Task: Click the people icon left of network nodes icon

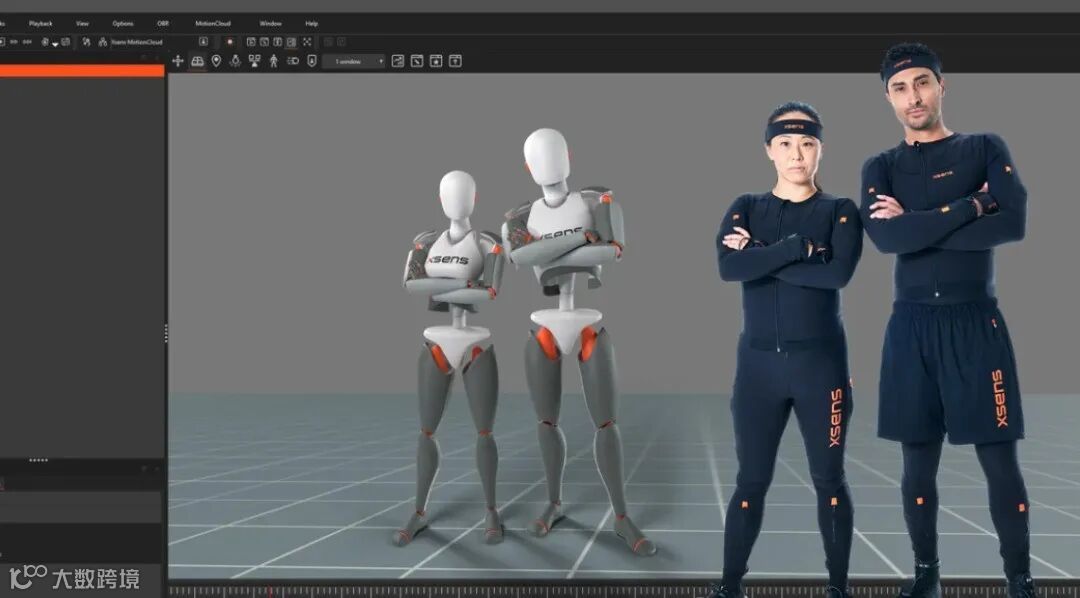Action: 86,42
